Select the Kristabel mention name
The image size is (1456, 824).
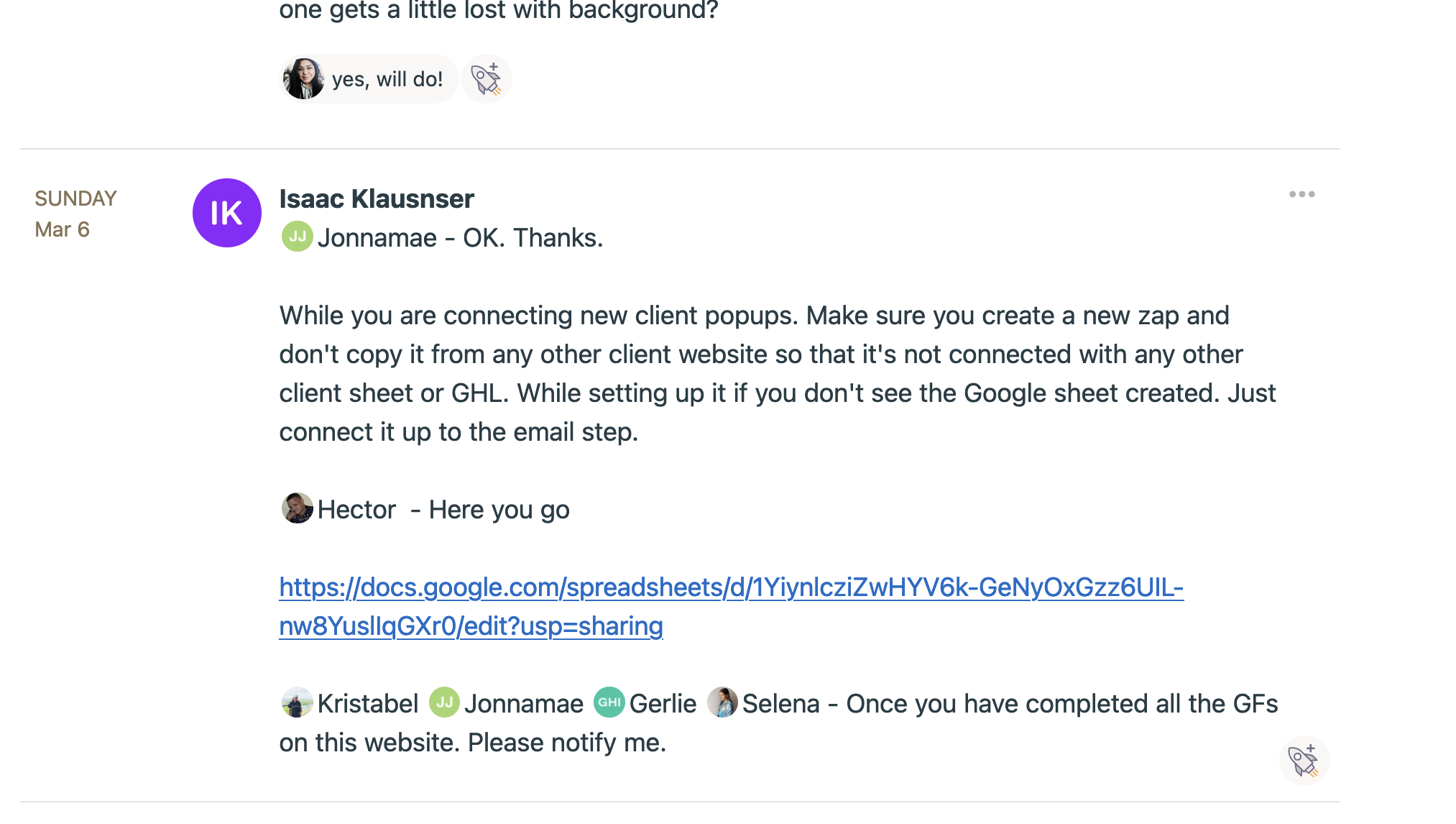pyautogui.click(x=367, y=703)
